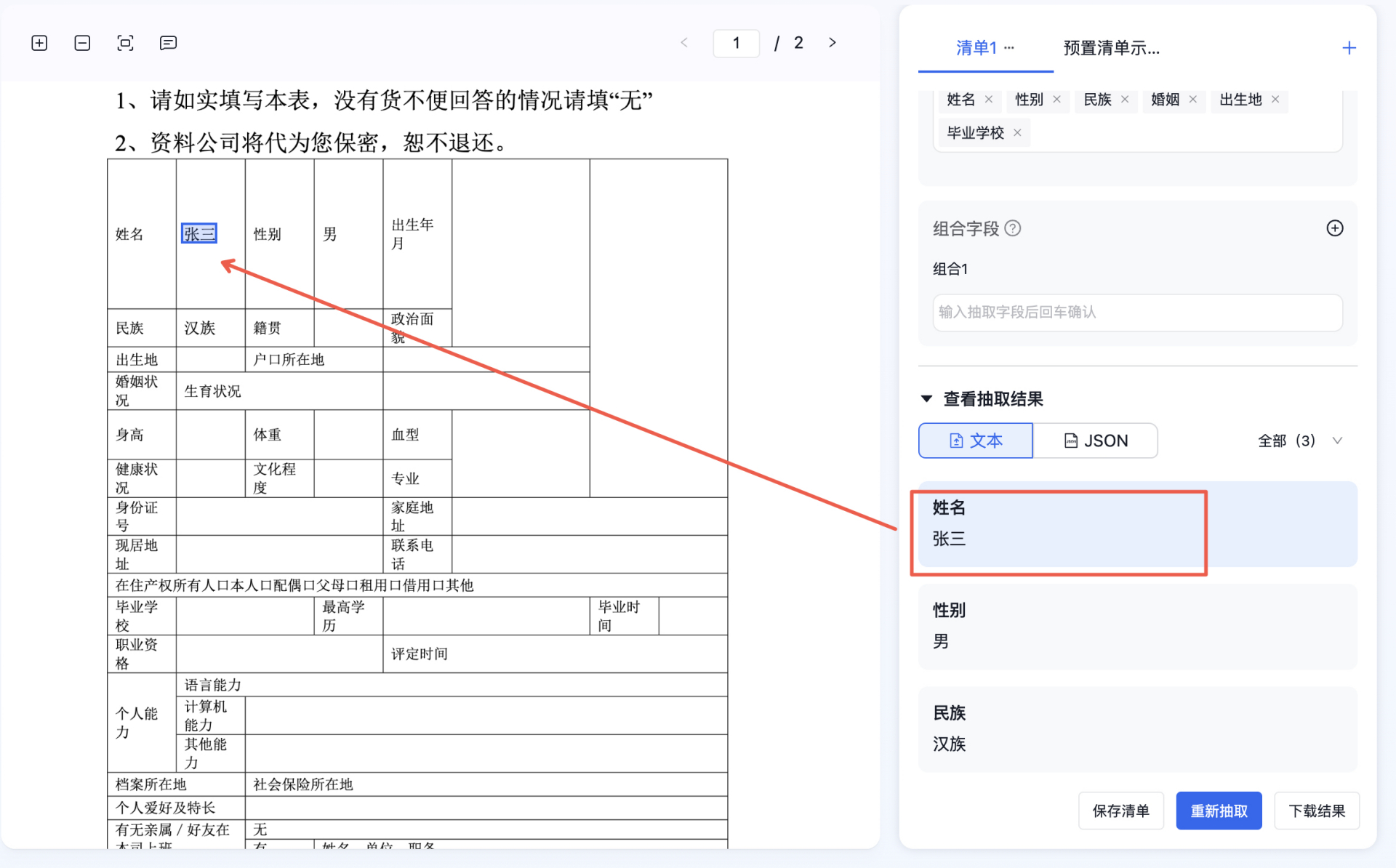Click the 毕业学校 field tag text

click(x=975, y=133)
